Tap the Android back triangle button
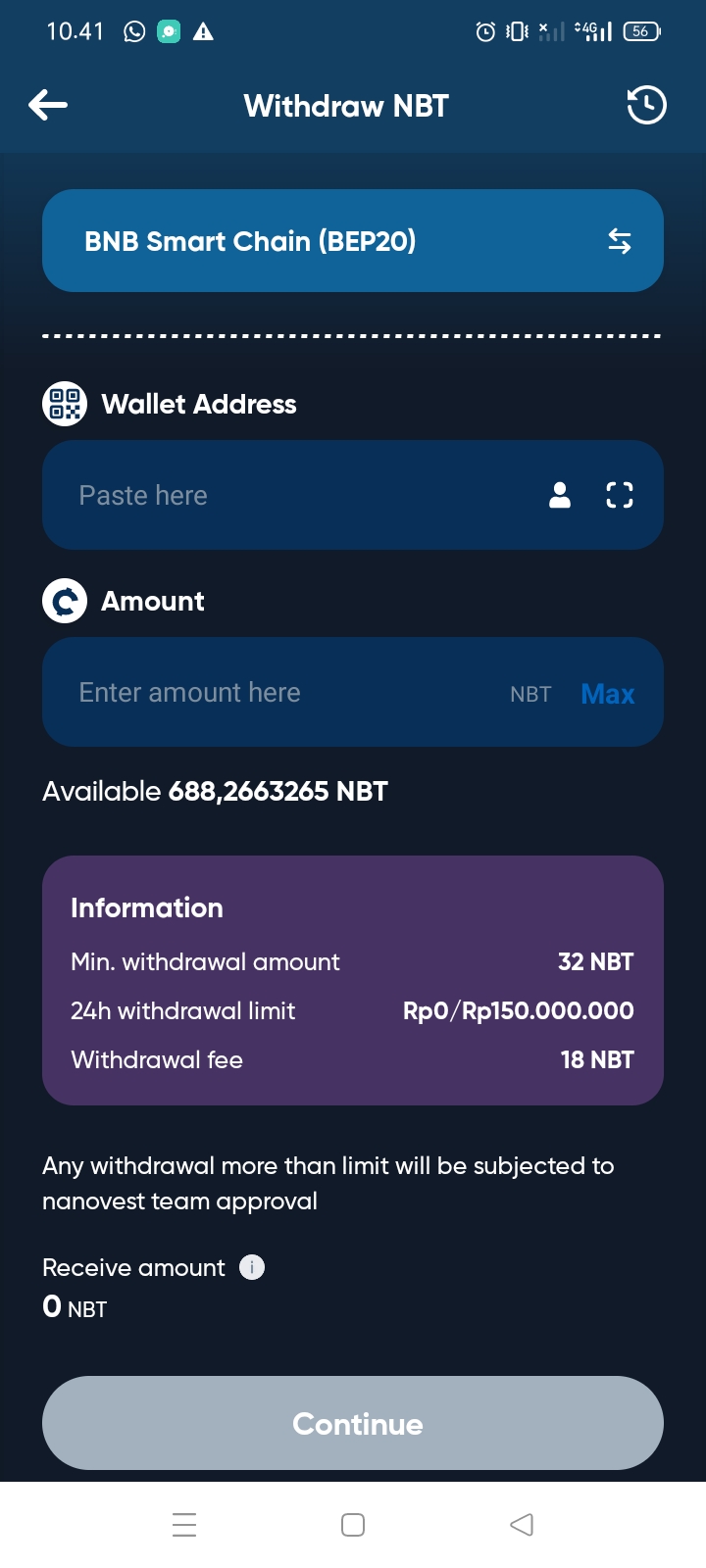The image size is (706, 1568). point(522,1525)
